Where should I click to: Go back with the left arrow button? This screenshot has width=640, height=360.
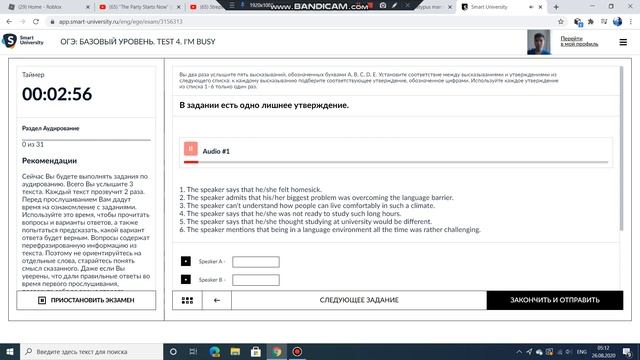coord(217,300)
